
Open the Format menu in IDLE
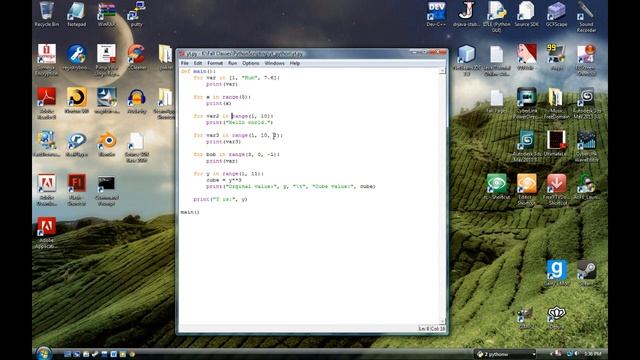point(215,63)
